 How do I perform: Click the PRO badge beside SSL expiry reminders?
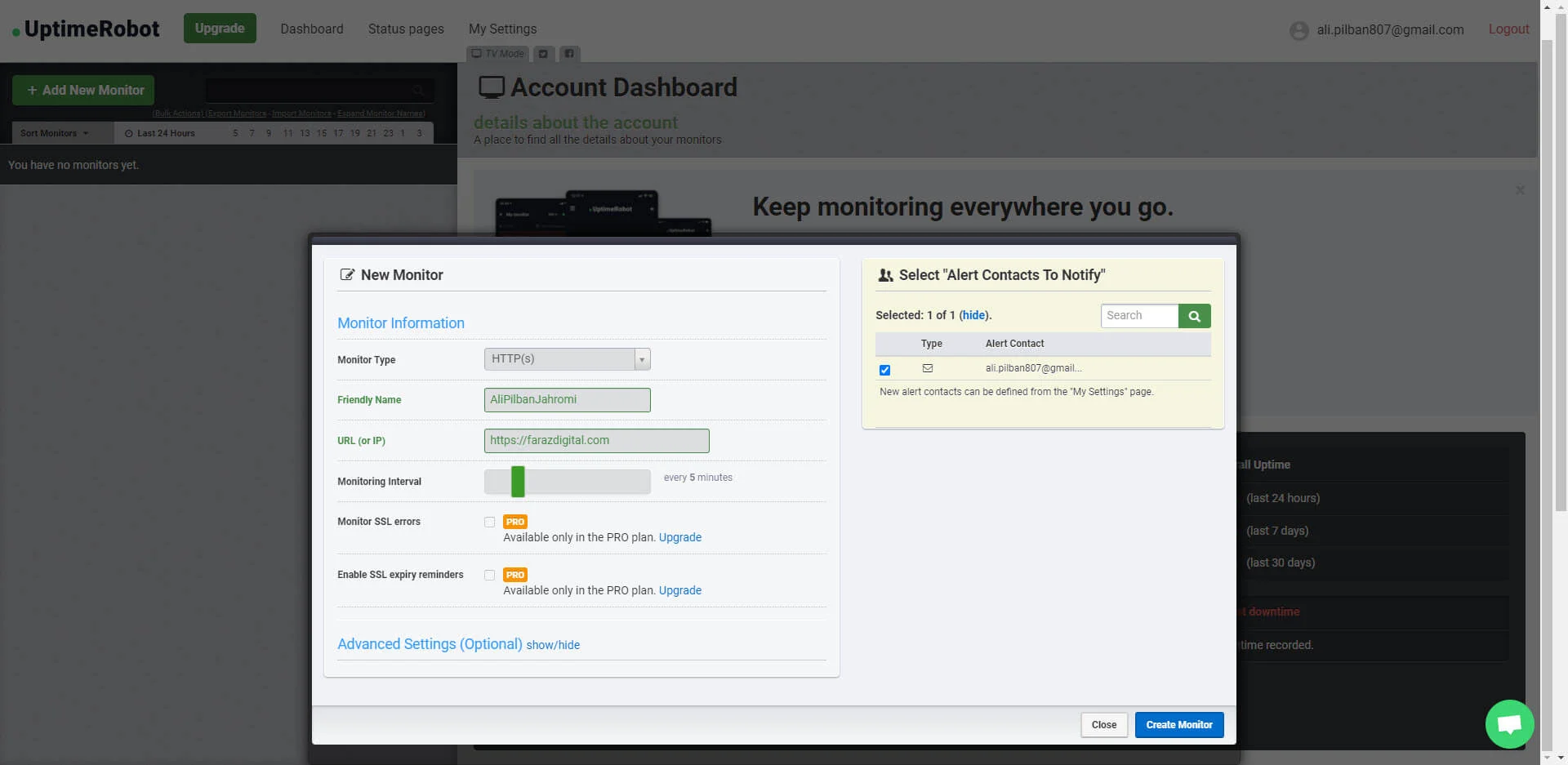point(515,575)
